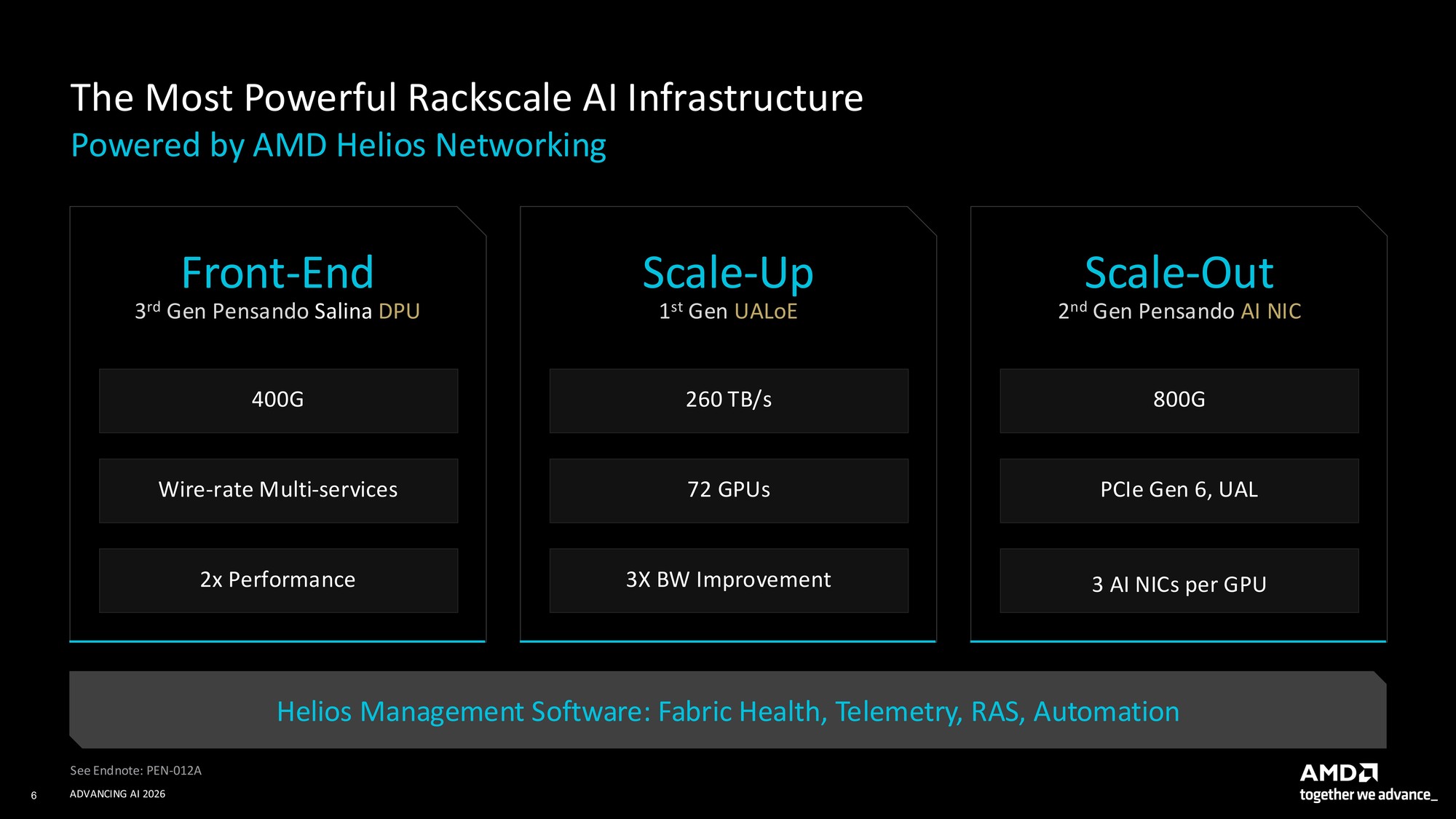Click the '800G' box
Viewport: 1456px width, 819px height.
pos(1179,400)
